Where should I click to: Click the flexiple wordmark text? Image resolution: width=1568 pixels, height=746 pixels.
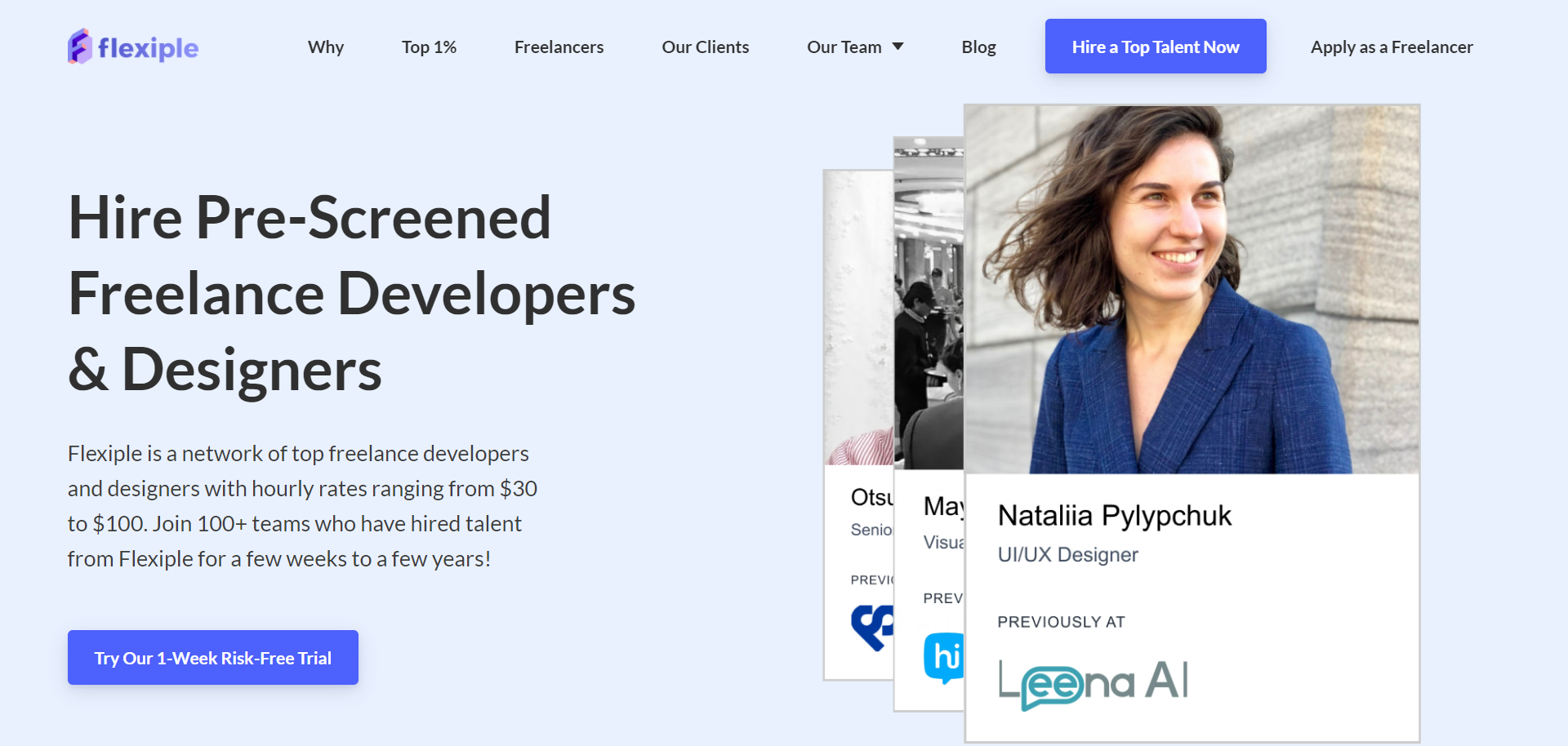[148, 48]
